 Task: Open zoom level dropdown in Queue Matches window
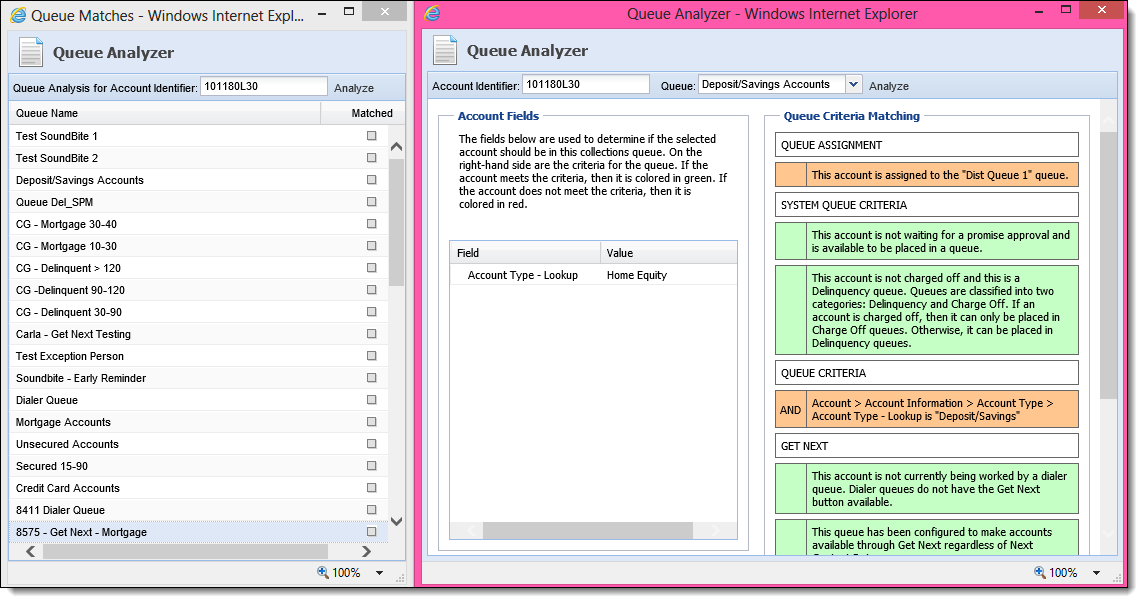380,573
